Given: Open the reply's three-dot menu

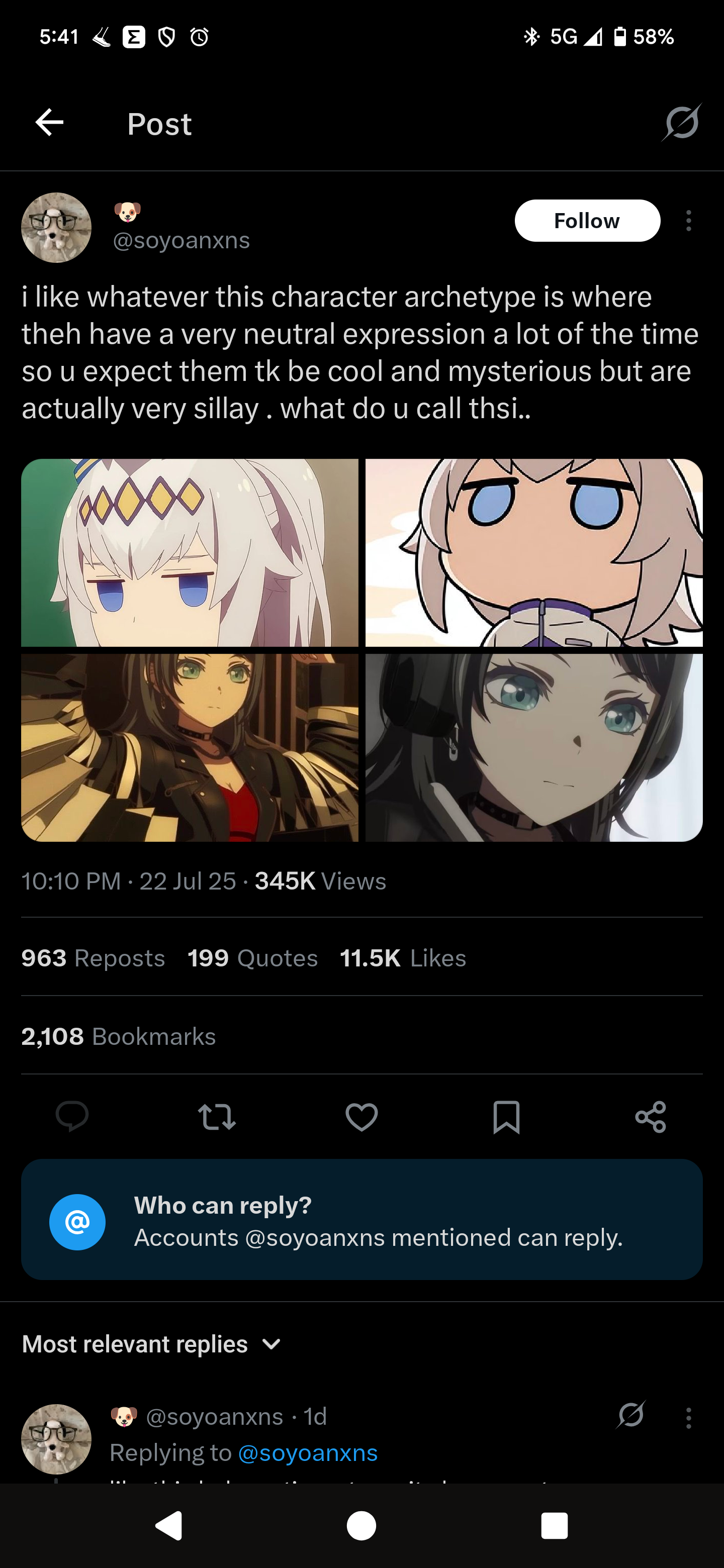Looking at the screenshot, I should point(689,1418).
